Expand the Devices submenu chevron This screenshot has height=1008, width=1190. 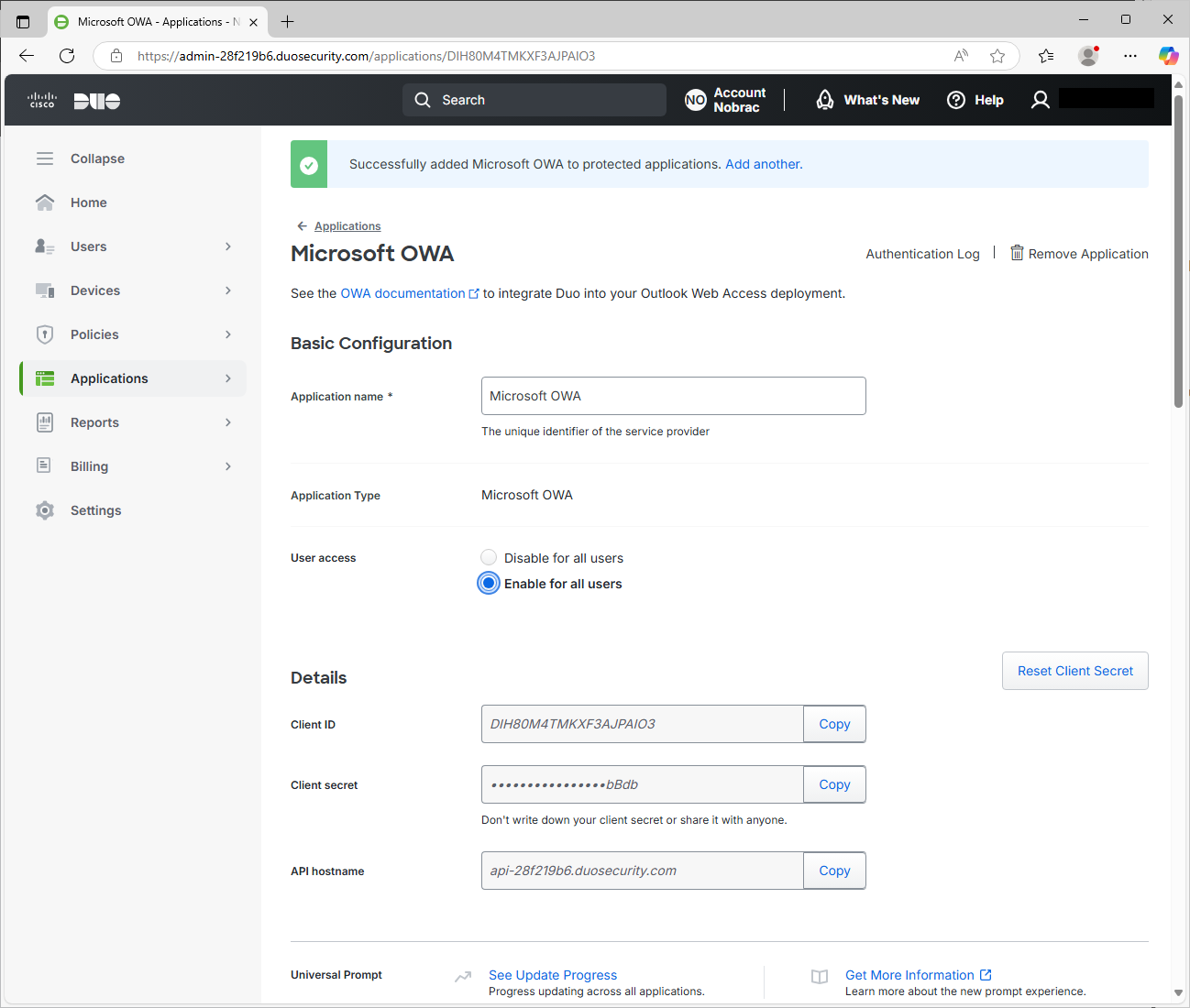click(228, 290)
